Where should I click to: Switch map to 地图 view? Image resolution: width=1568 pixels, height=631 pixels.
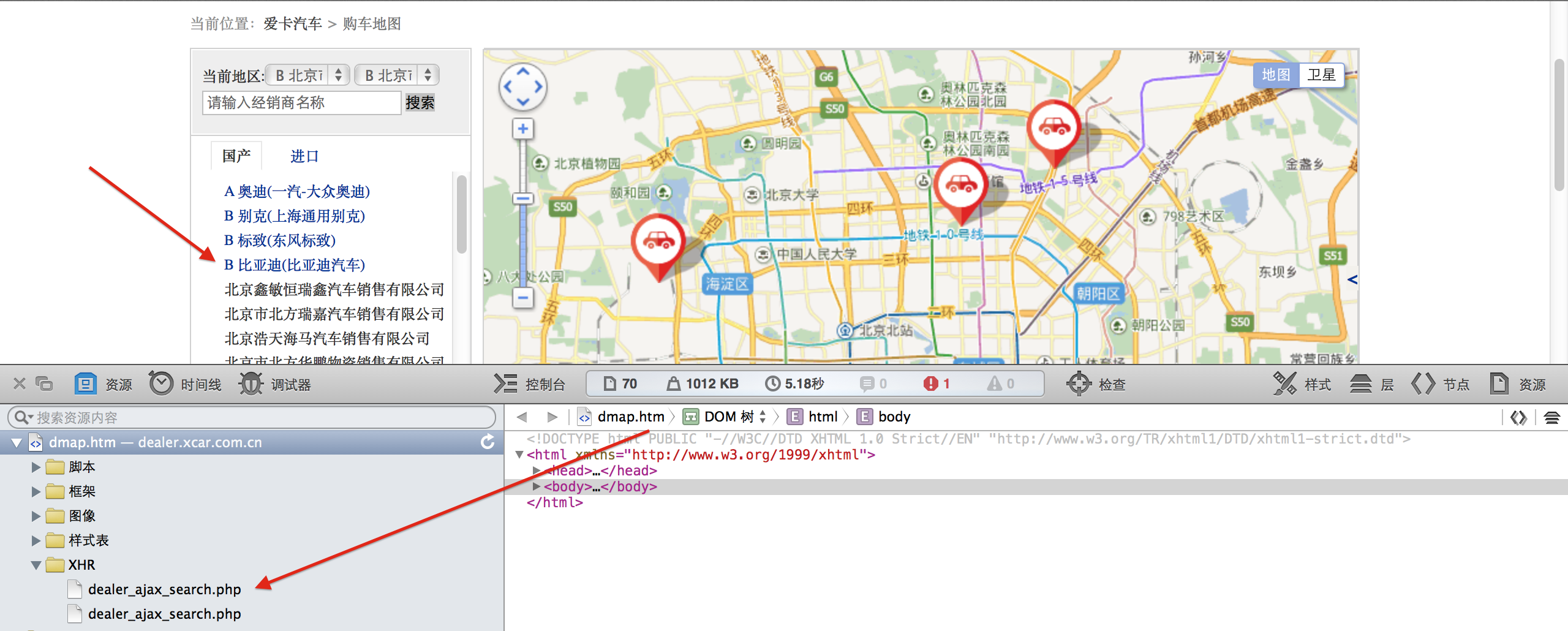pos(1276,75)
